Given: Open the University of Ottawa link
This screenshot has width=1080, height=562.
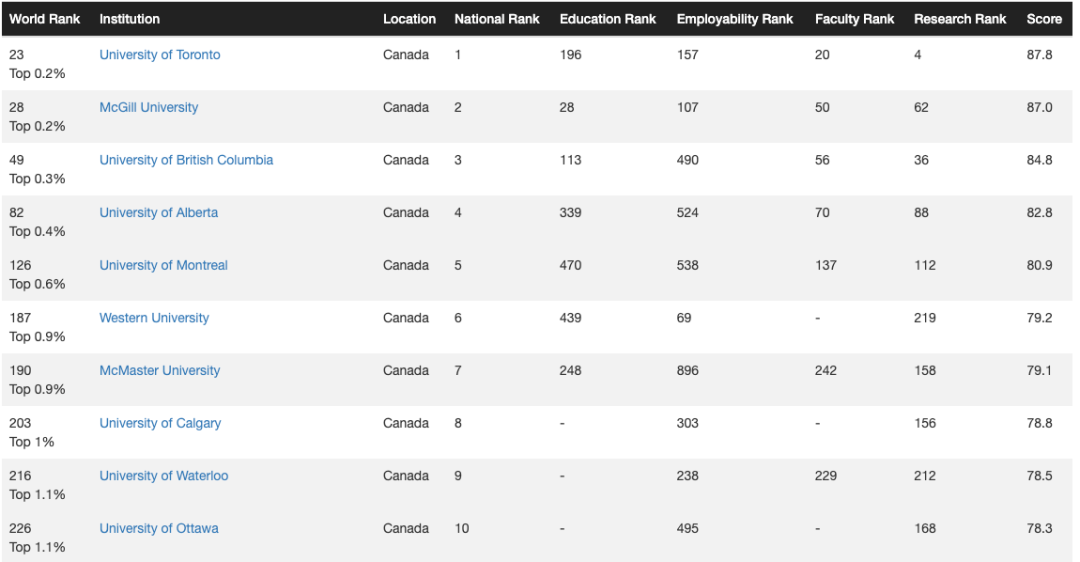Looking at the screenshot, I should [x=159, y=528].
